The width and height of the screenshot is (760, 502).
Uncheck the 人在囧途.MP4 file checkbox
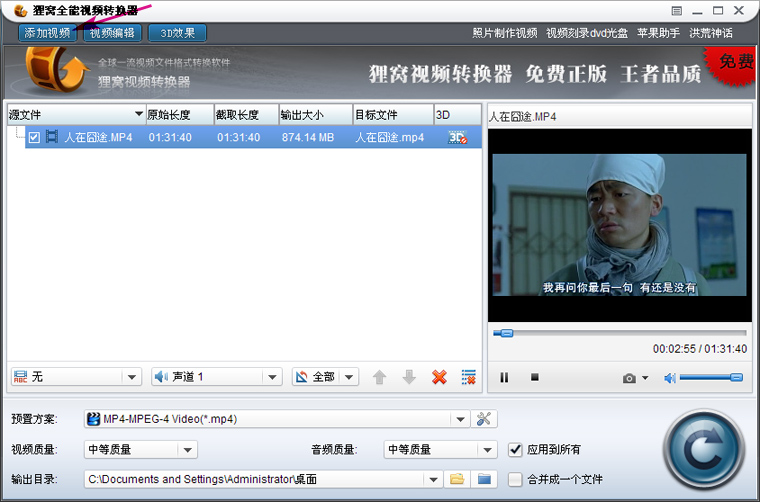coord(34,137)
